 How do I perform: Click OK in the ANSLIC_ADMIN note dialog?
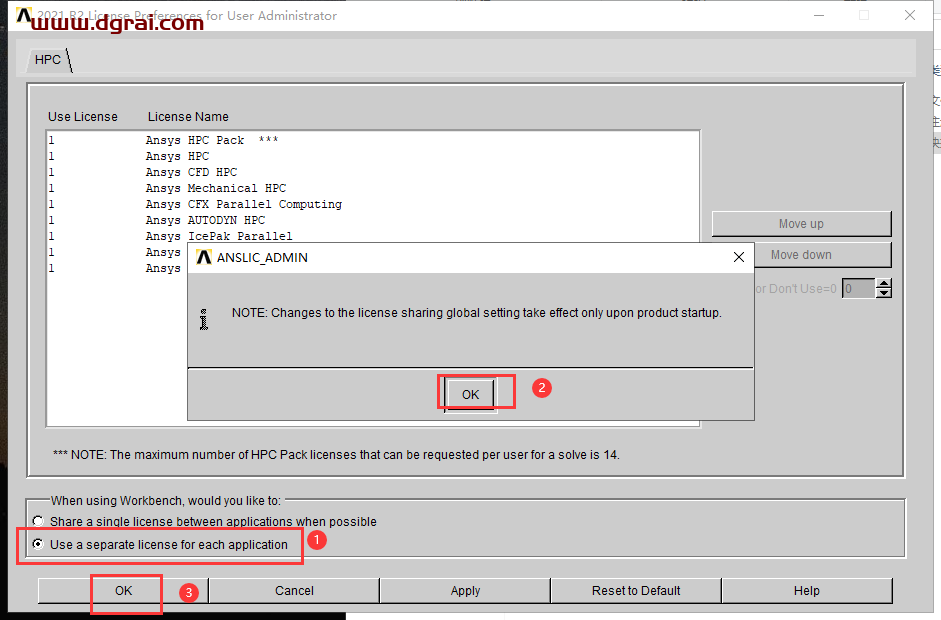tap(470, 394)
